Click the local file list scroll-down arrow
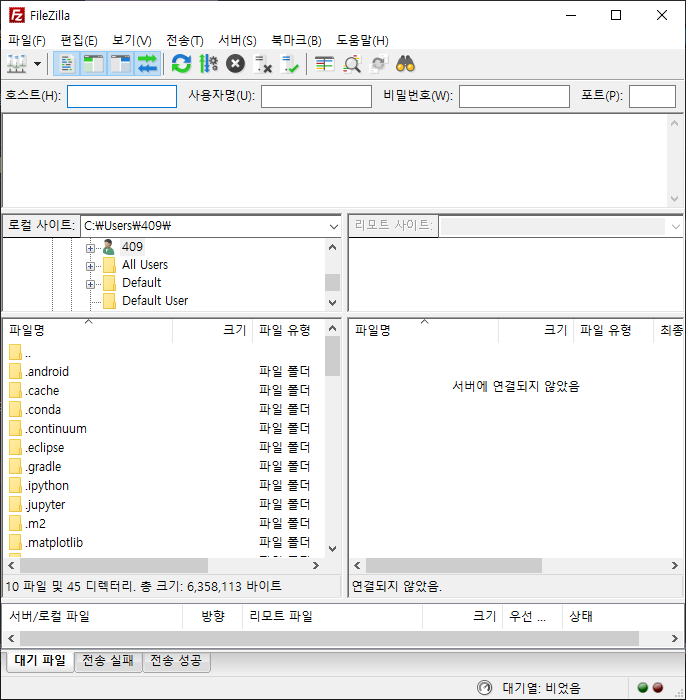686x700 pixels. click(x=333, y=549)
